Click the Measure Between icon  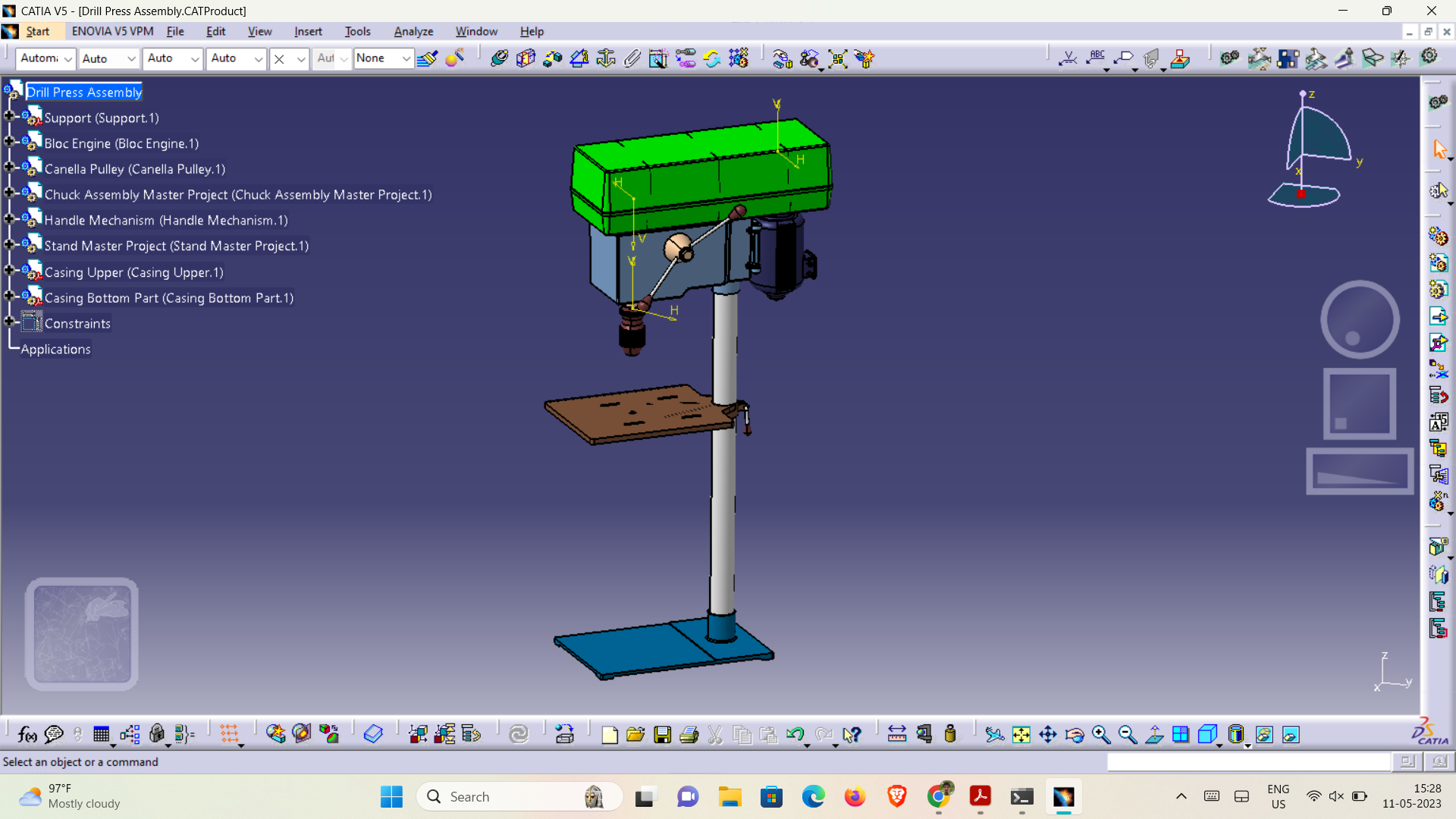click(897, 734)
